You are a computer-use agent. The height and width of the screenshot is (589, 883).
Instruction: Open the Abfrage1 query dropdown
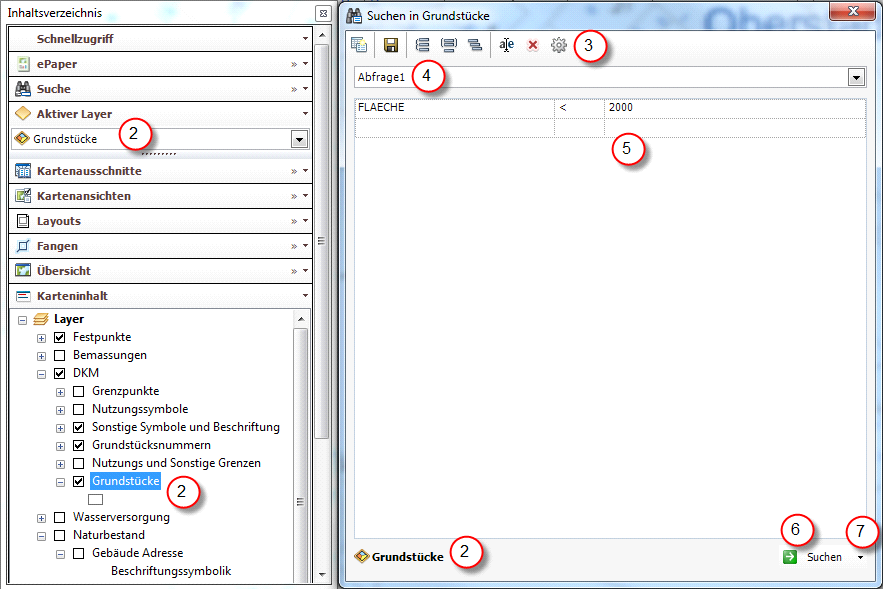pyautogui.click(x=856, y=77)
